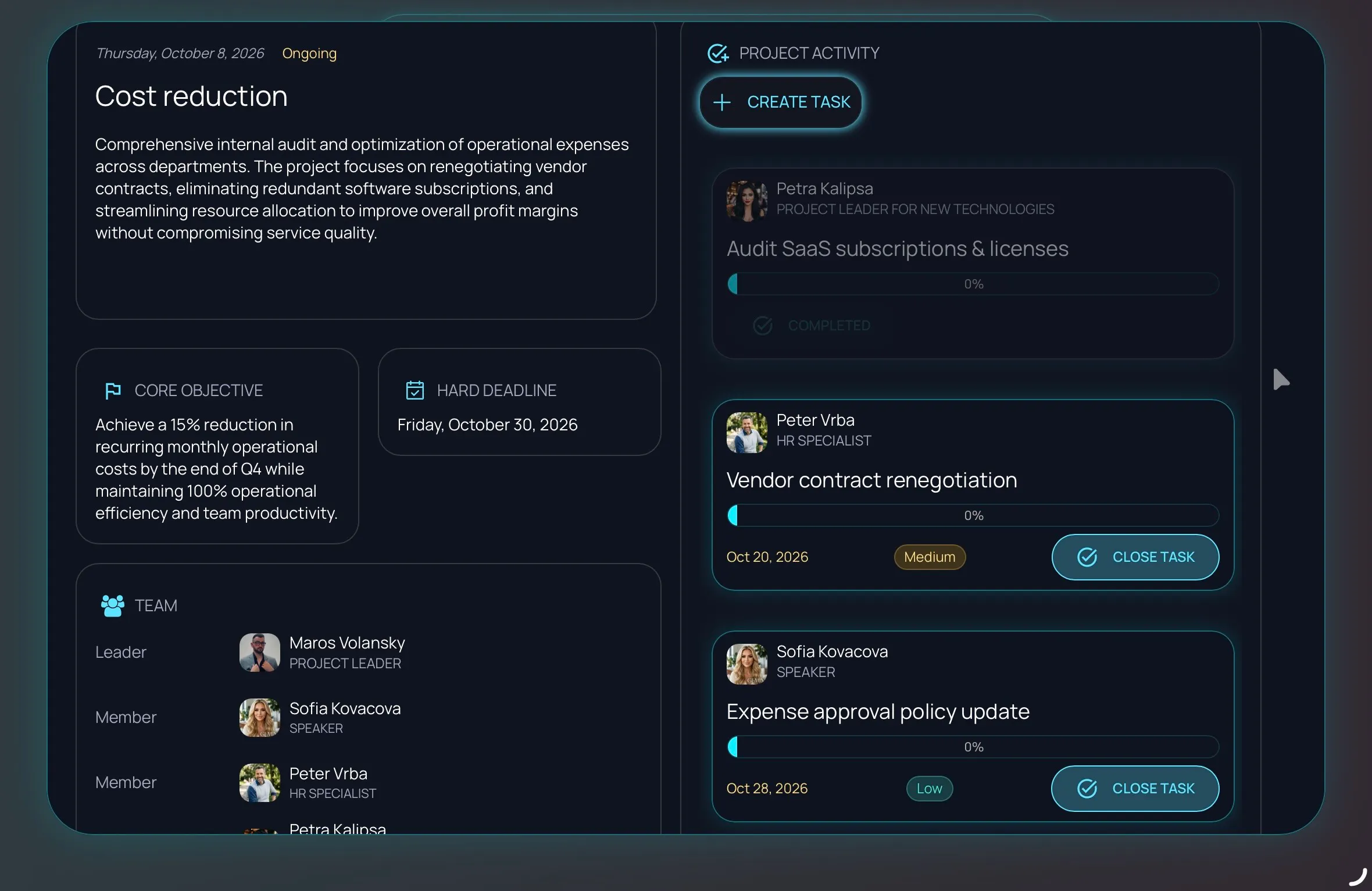The width and height of the screenshot is (1372, 891).
Task: Click the Core Objective flag icon
Action: pyautogui.click(x=113, y=390)
